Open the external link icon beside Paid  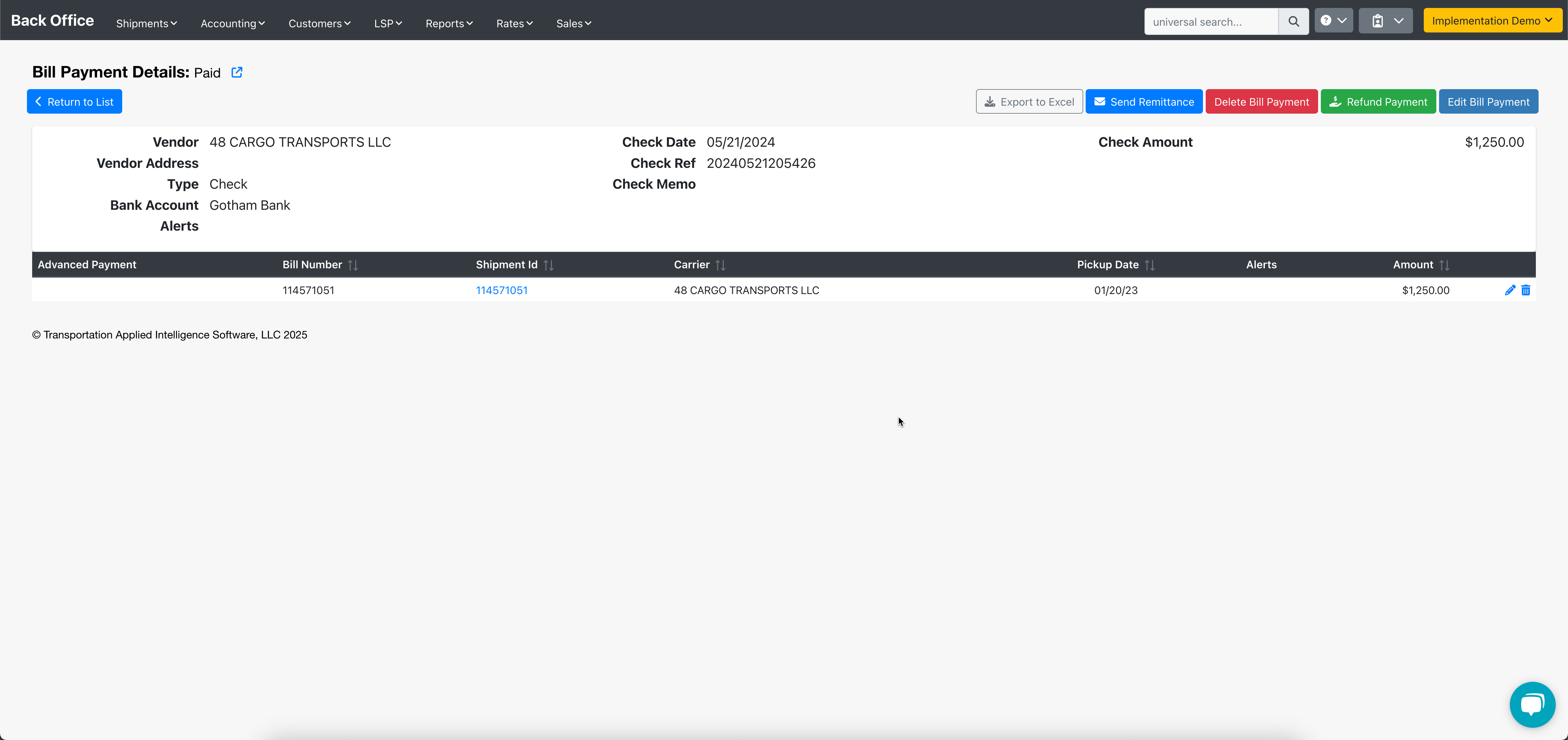[237, 72]
